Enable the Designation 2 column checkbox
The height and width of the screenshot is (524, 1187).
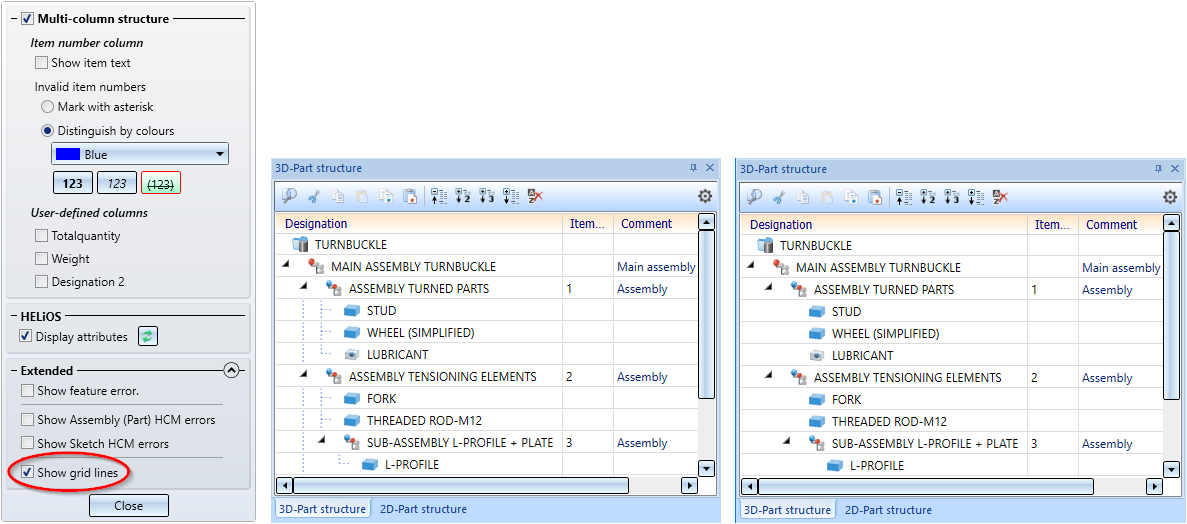click(x=42, y=282)
